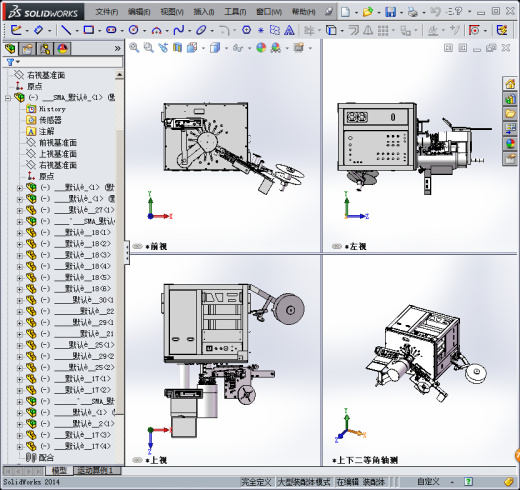Open the Save icon dropdown arrow
This screenshot has width=520, height=490.
pos(401,13)
